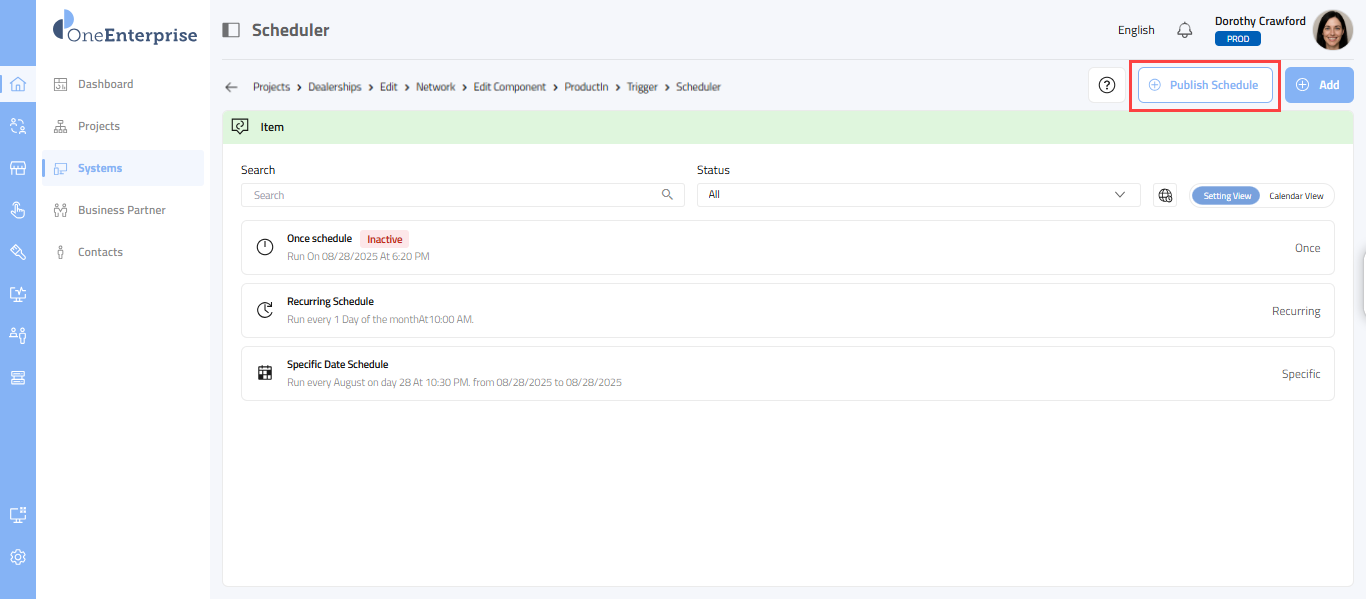Click the back arrow before breadcrumbs
Screen dimensions: 1366x599
[x=232, y=87]
